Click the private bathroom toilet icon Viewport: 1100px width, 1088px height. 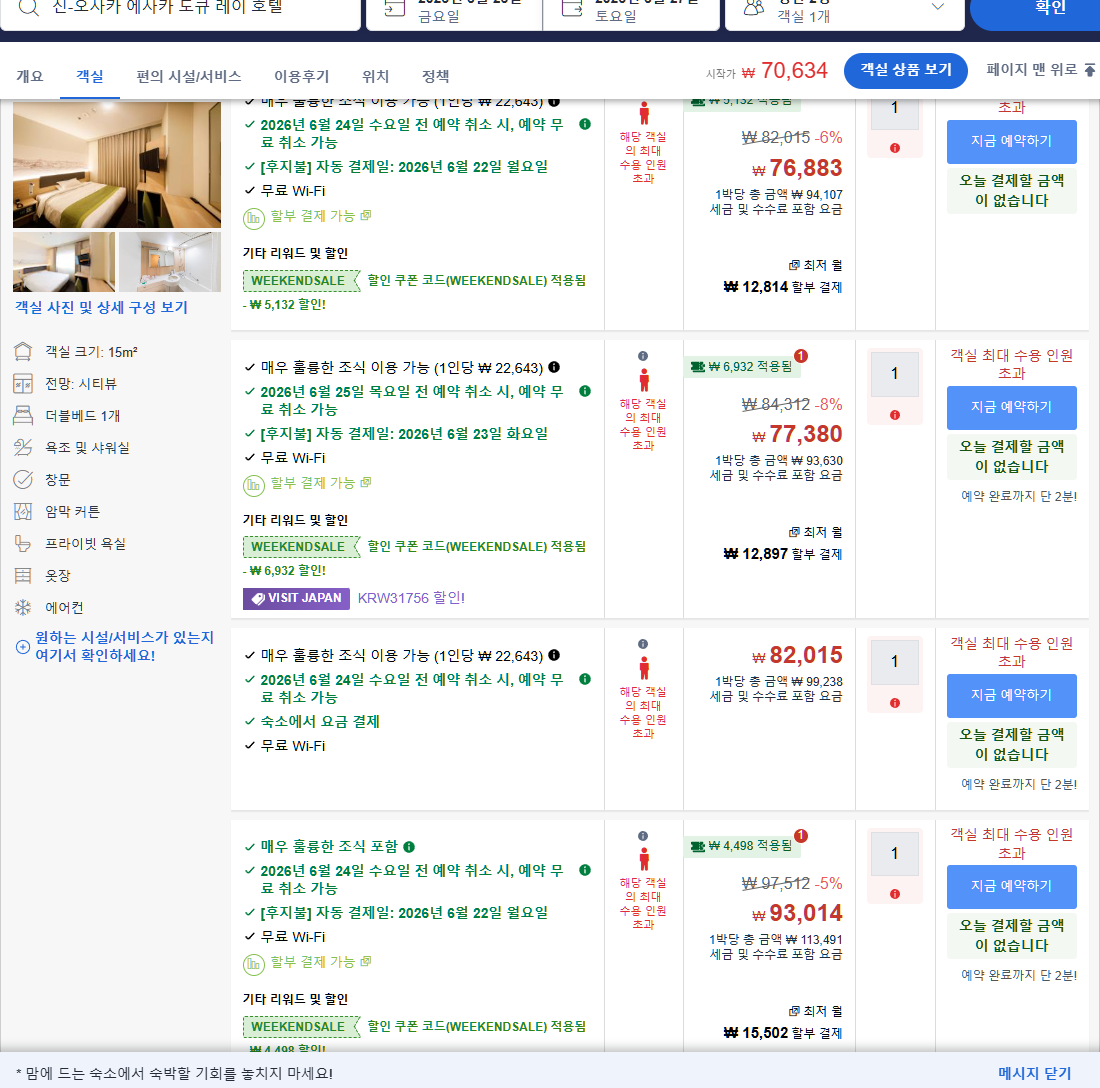click(x=23, y=544)
